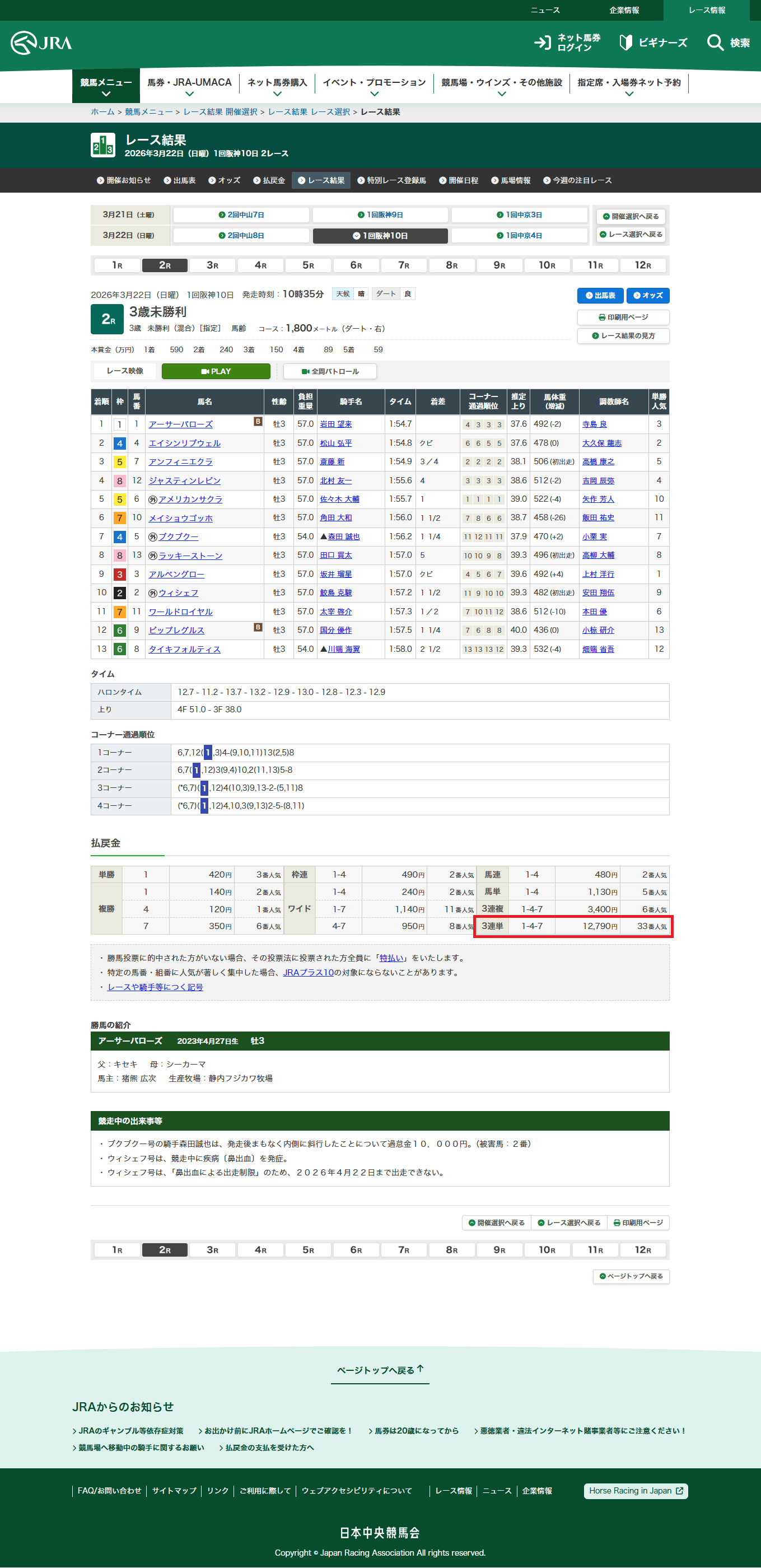Image resolution: width=761 pixels, height=1568 pixels.
Task: Expand 指定席・入場券ネット予約 menu
Action: (x=629, y=86)
